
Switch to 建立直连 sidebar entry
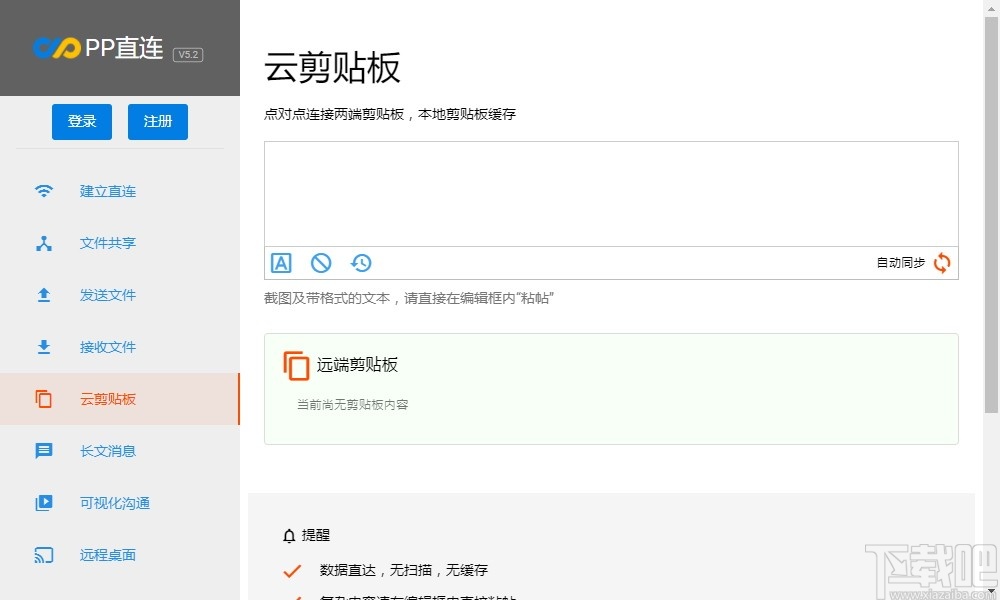(x=107, y=191)
